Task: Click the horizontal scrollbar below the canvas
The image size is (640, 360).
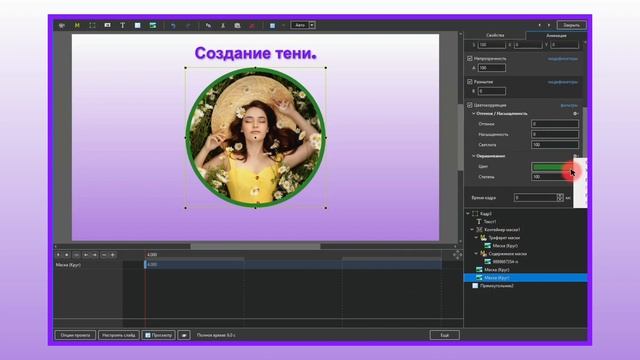Action: [x=256, y=247]
